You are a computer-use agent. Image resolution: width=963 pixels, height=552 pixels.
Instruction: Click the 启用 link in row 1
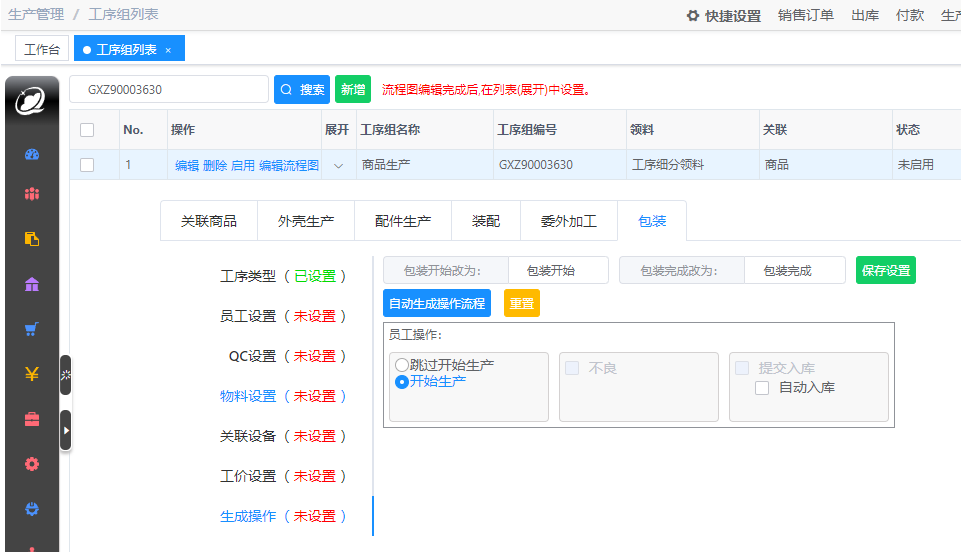pyautogui.click(x=243, y=166)
